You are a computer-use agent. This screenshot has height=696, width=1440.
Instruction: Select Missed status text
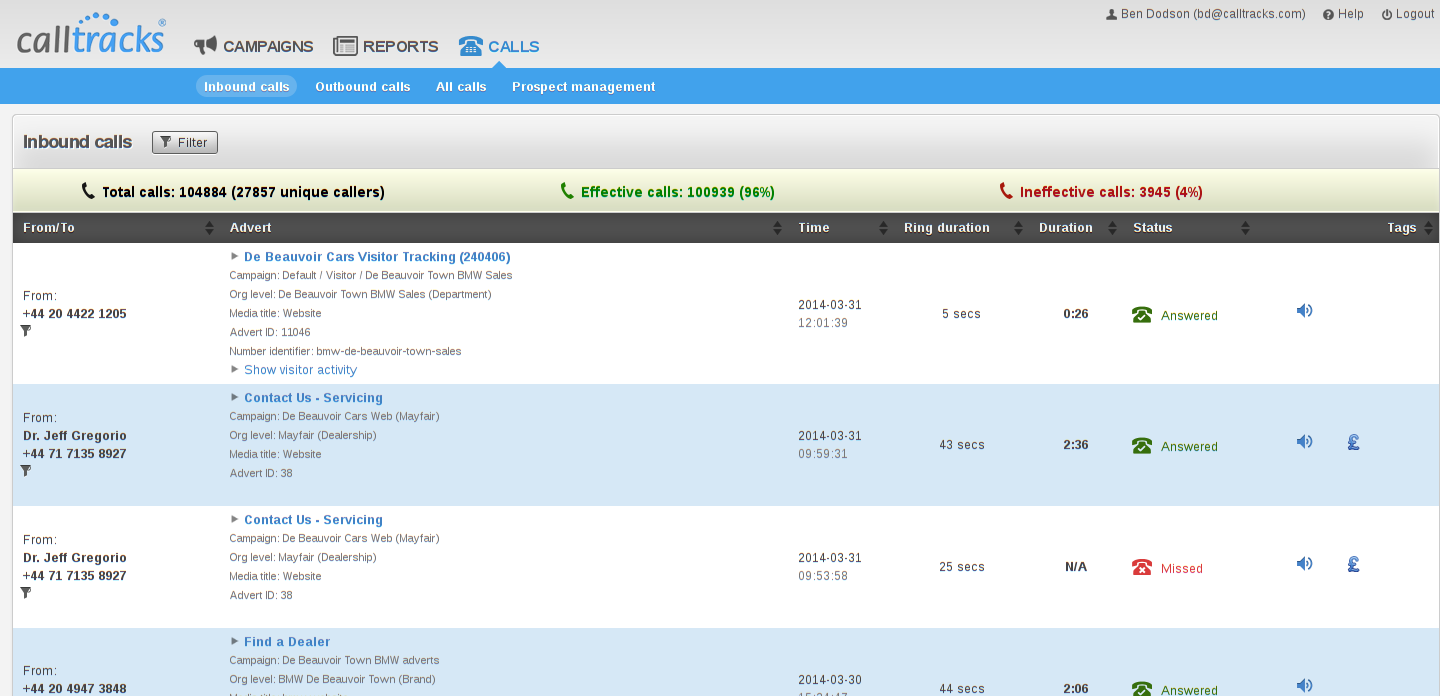[1182, 569]
